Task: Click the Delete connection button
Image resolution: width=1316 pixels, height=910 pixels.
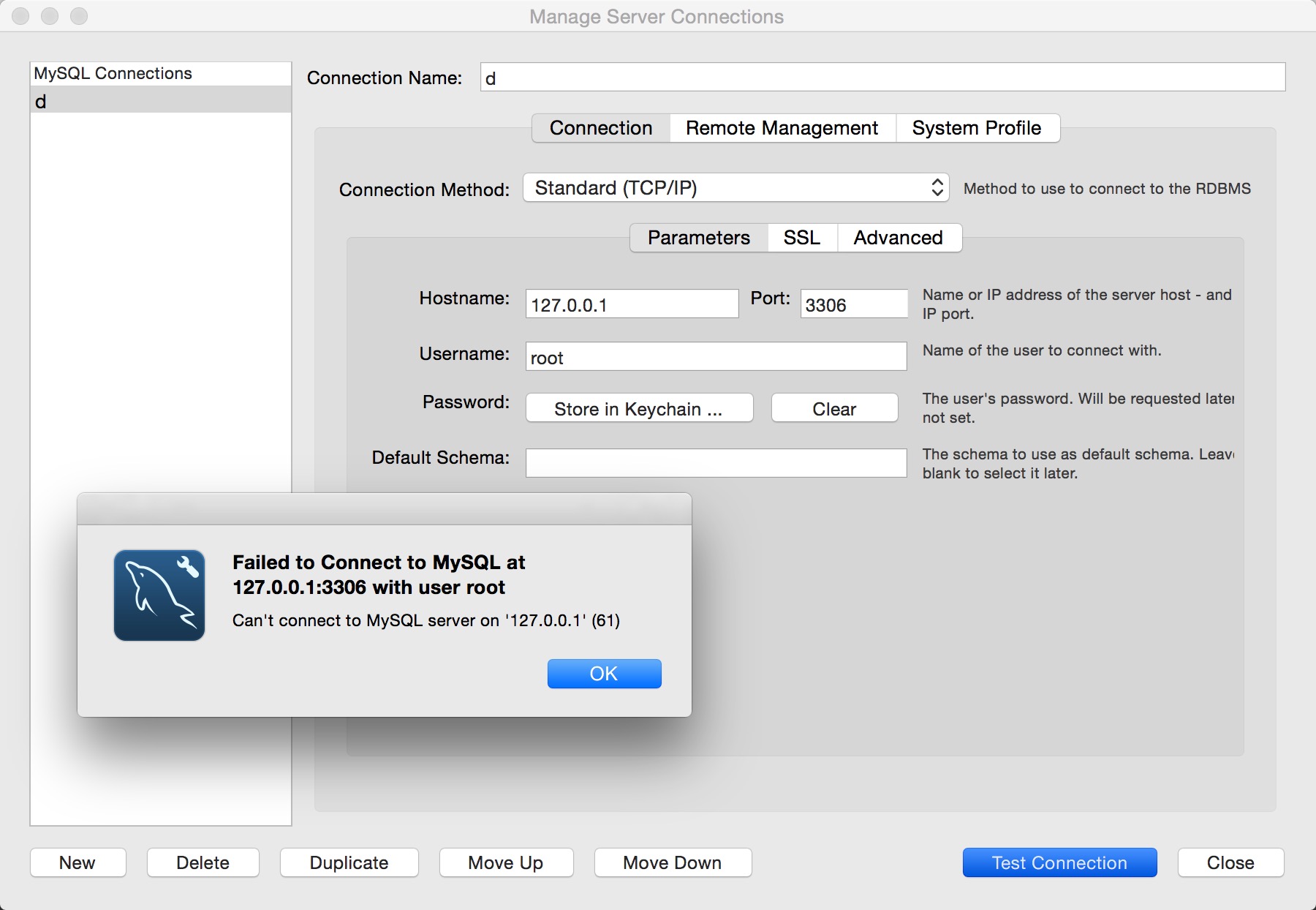Action: (x=203, y=862)
